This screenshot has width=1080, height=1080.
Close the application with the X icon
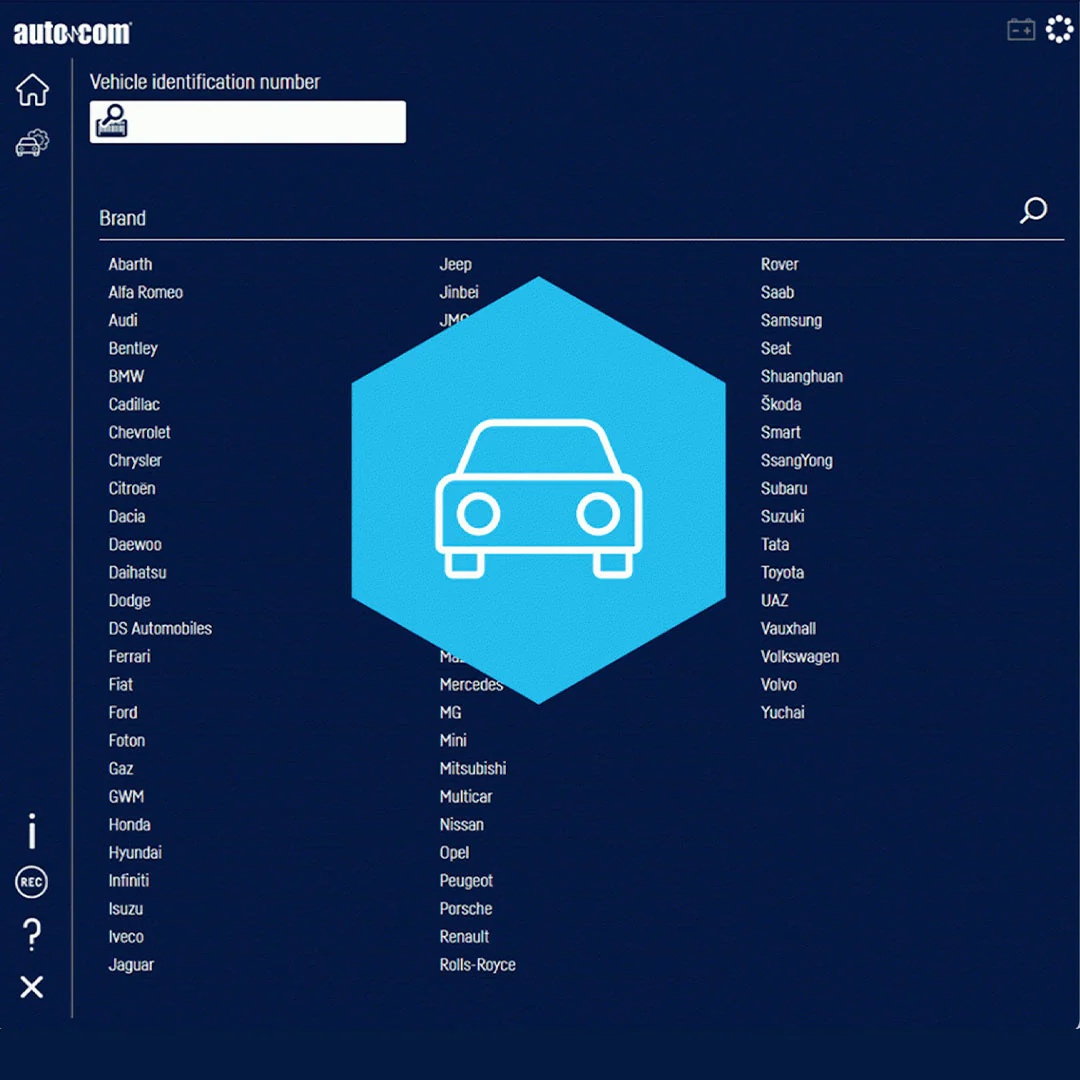coord(32,988)
